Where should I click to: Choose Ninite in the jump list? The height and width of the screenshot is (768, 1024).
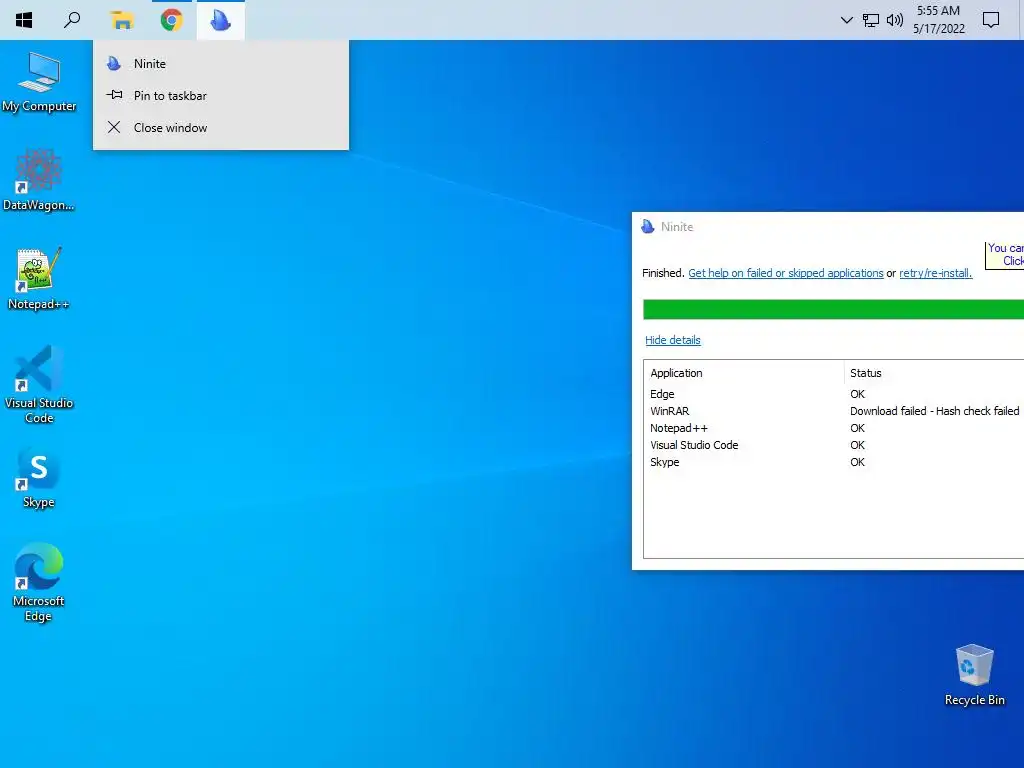[x=221, y=63]
